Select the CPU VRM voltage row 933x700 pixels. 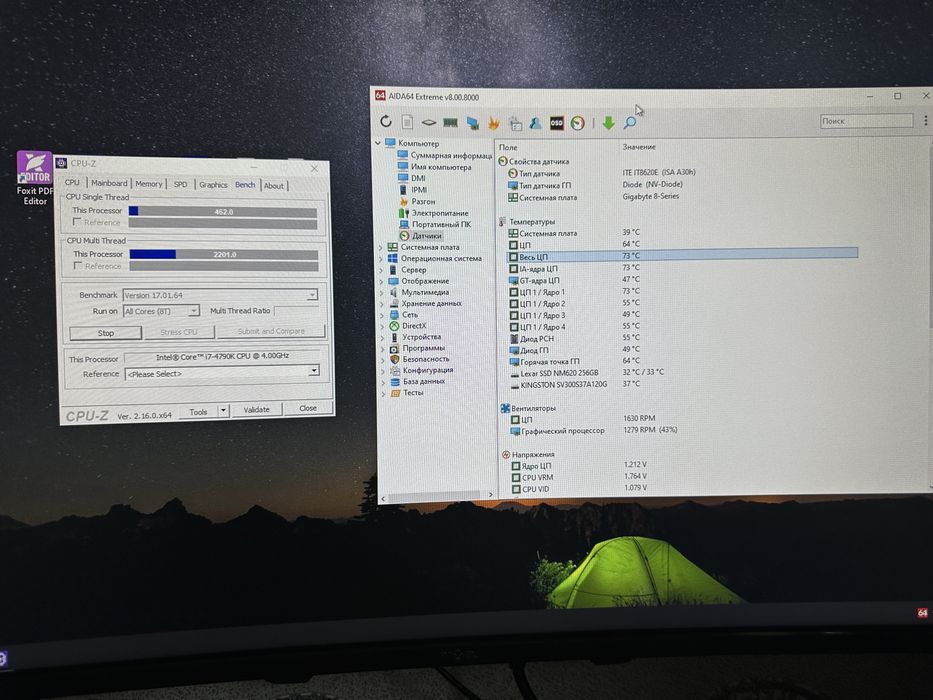click(x=682, y=477)
